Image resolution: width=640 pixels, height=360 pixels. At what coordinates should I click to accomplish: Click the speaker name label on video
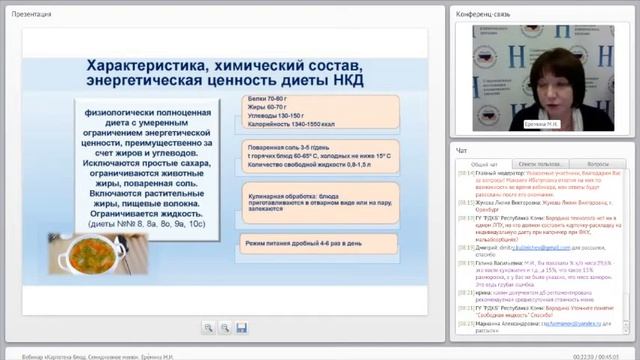click(542, 124)
